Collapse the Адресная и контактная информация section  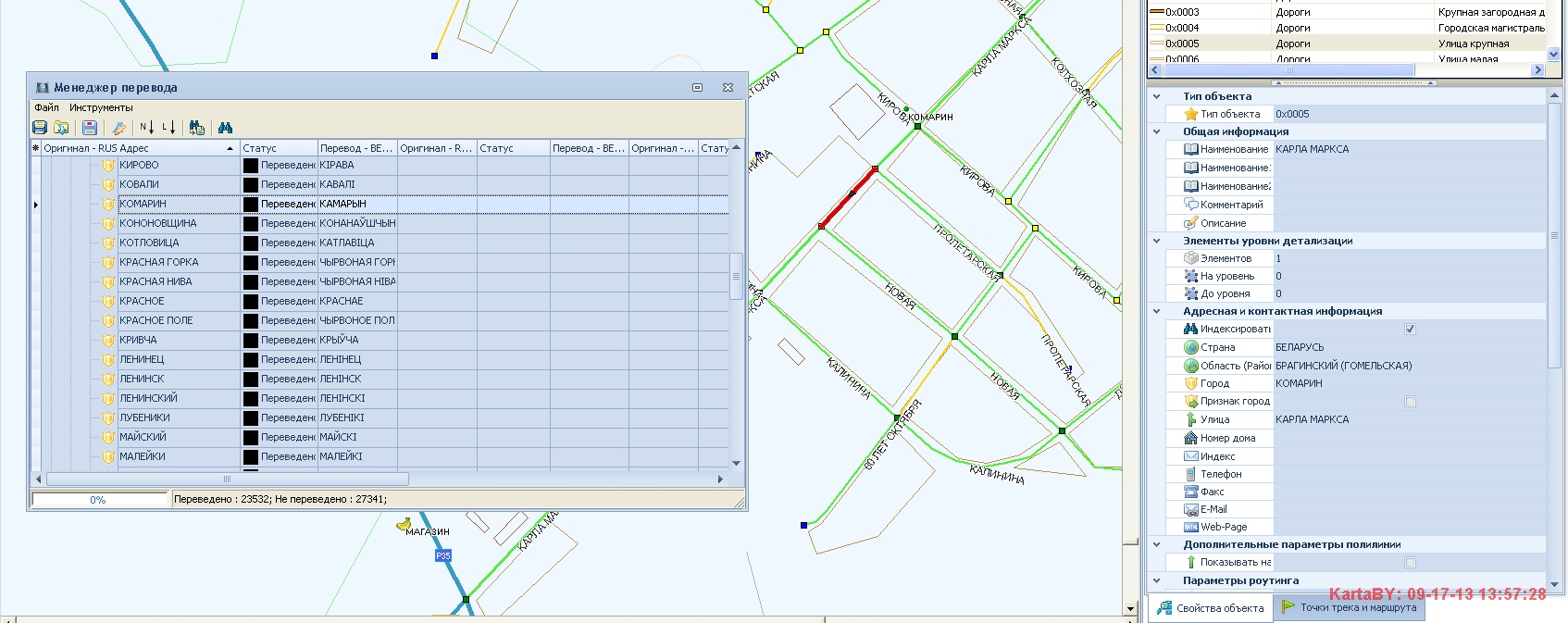point(1156,311)
